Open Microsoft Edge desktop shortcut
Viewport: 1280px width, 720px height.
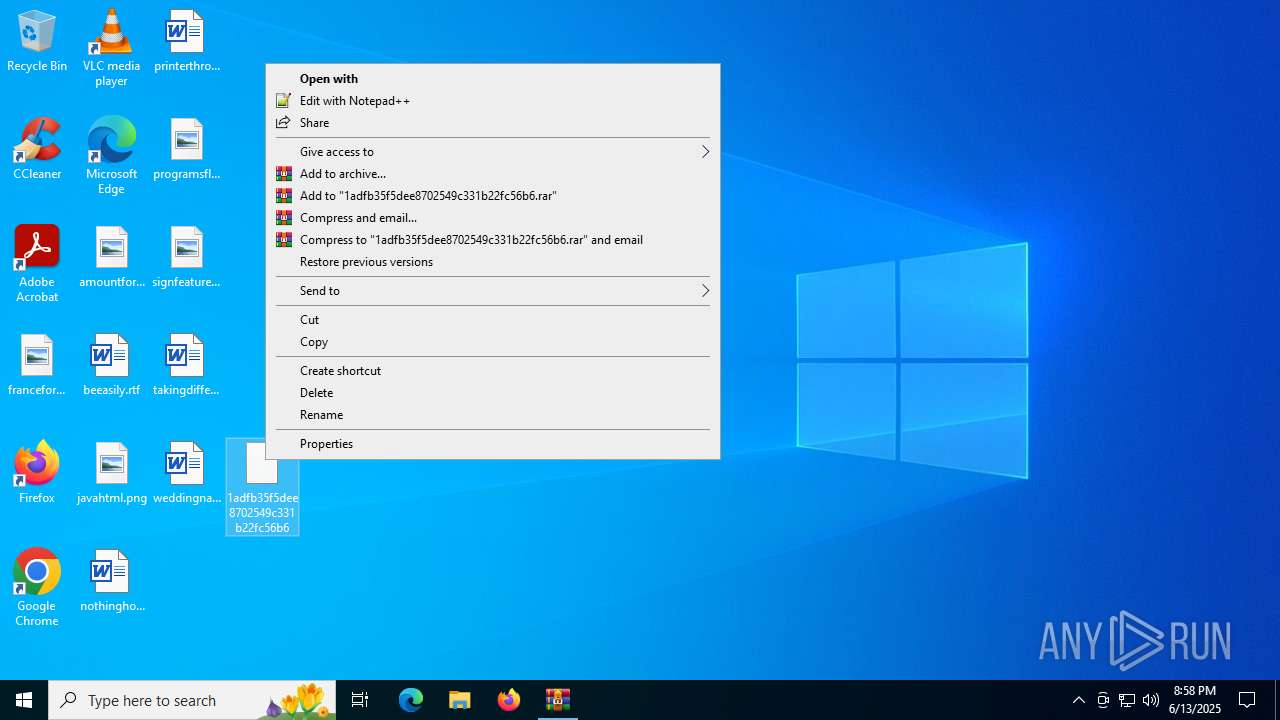[x=111, y=156]
